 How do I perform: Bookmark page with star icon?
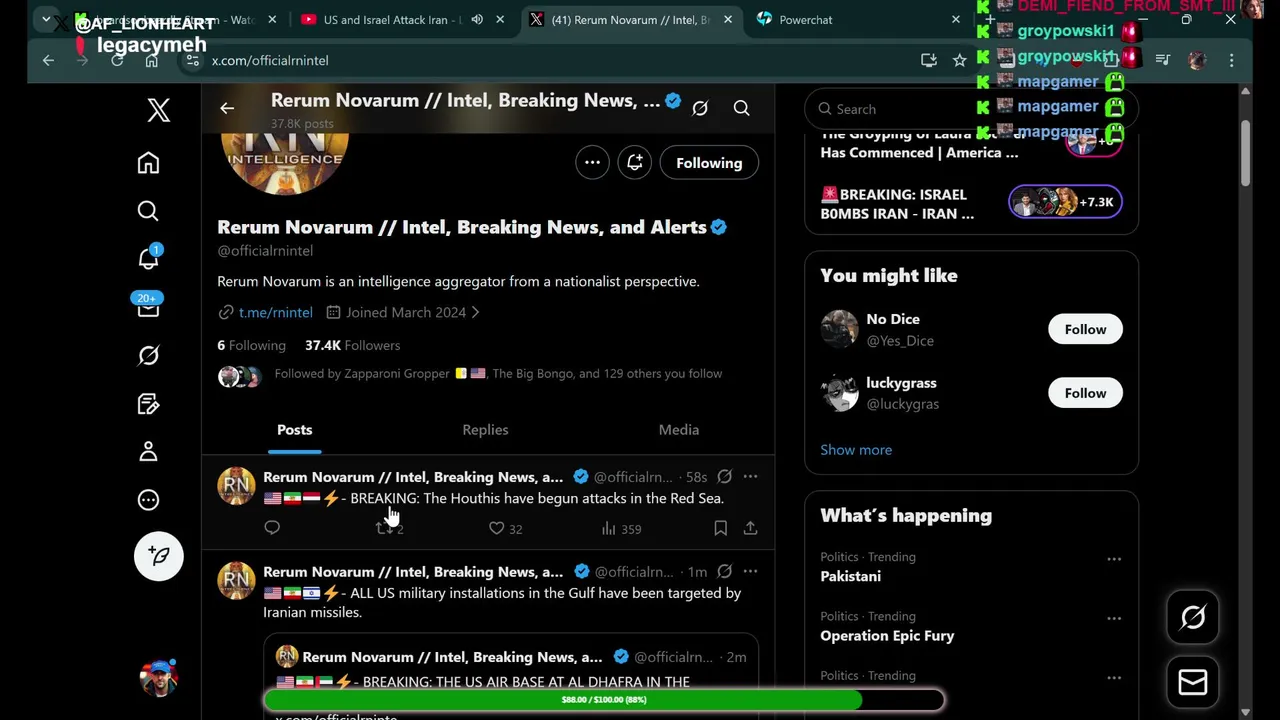tap(959, 60)
